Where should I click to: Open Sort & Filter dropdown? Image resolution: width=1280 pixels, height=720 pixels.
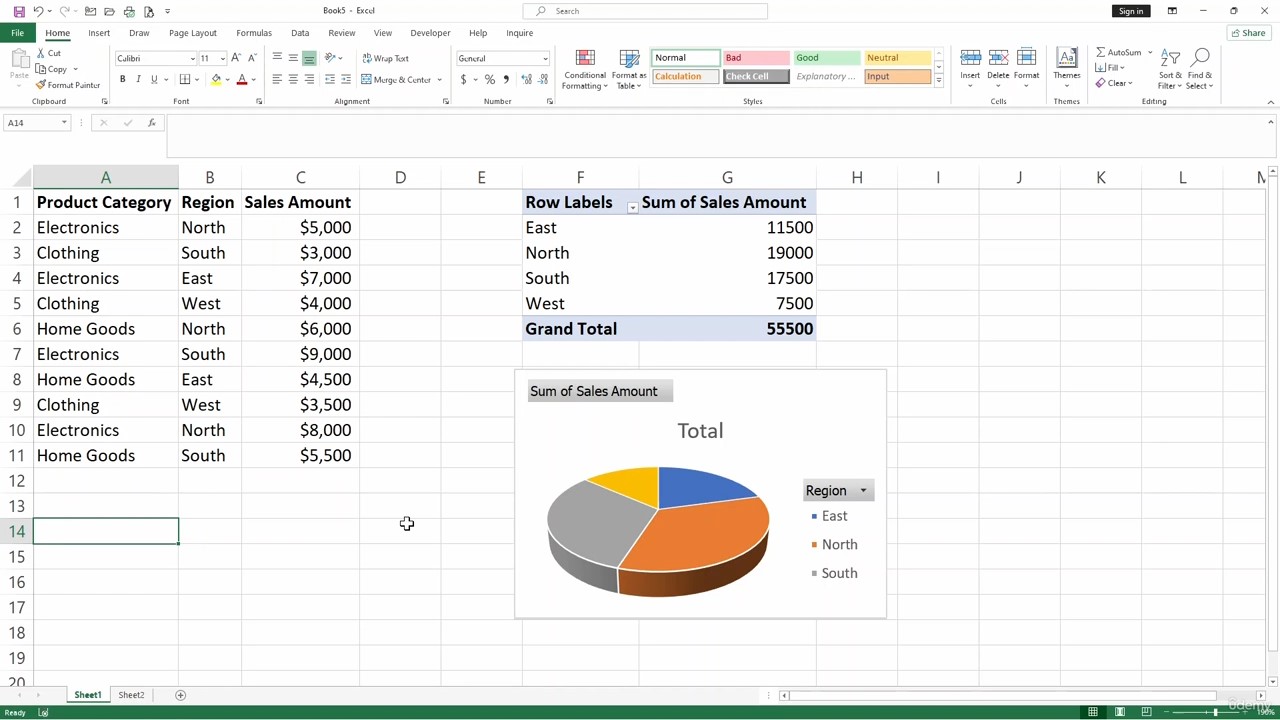tap(1170, 68)
